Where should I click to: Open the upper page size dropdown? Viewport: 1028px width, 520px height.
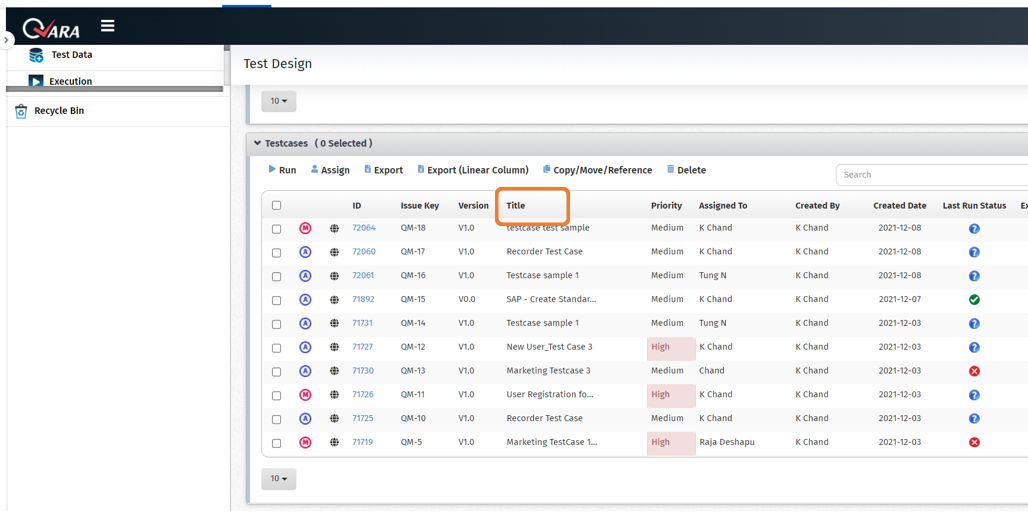(x=279, y=101)
